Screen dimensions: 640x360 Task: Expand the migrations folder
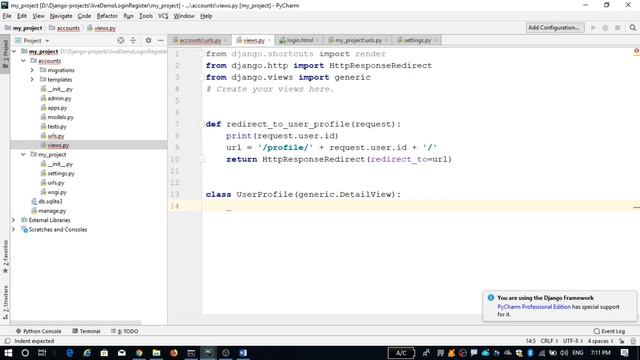point(32,70)
